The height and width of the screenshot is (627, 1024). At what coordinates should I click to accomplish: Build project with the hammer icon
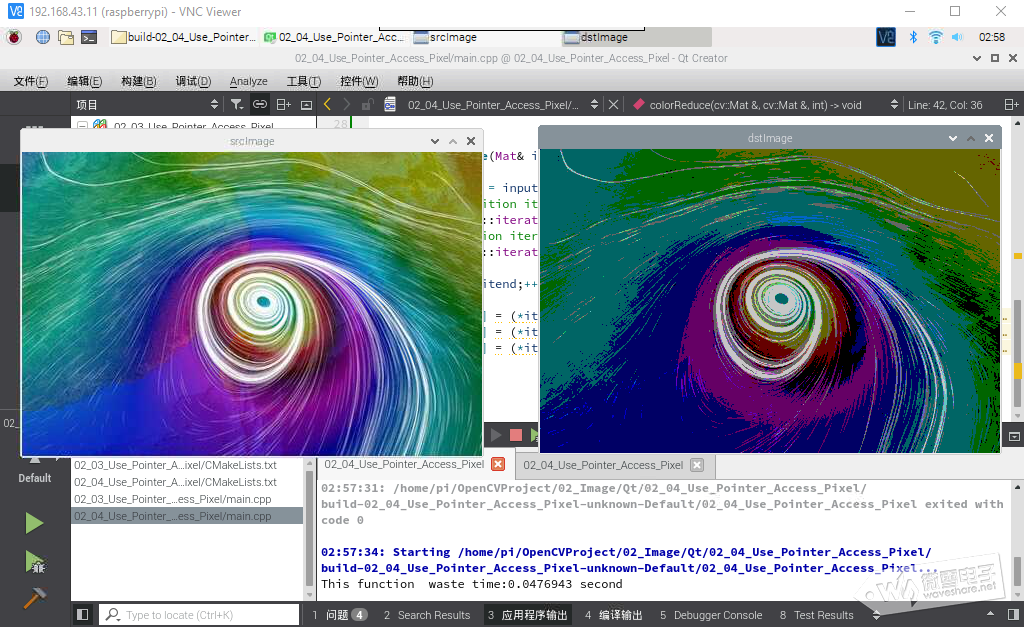34,597
